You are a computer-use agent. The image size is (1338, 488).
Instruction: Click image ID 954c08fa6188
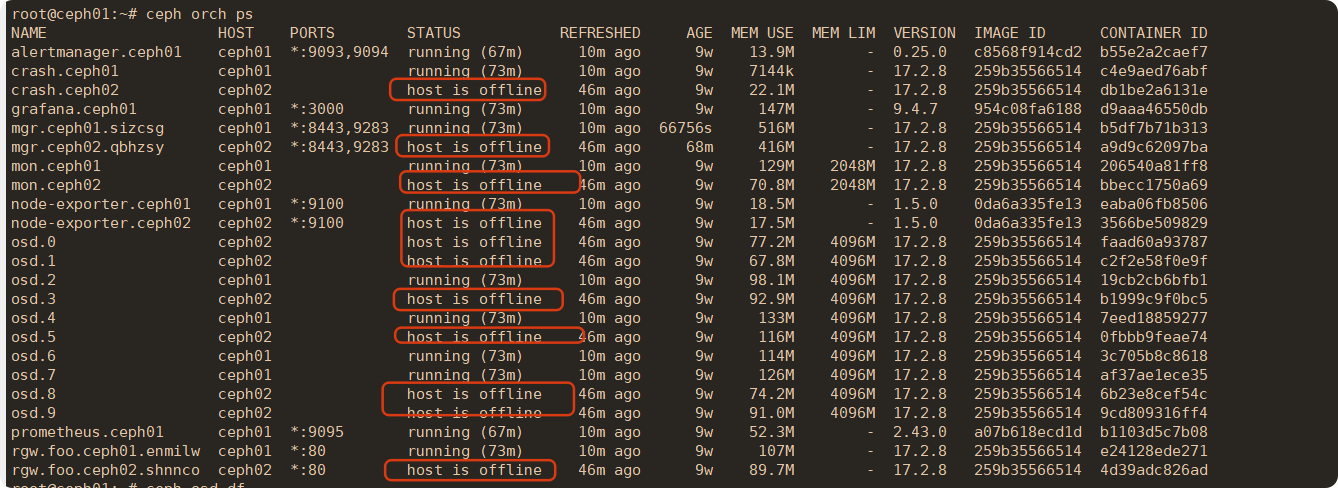[x=1028, y=109]
